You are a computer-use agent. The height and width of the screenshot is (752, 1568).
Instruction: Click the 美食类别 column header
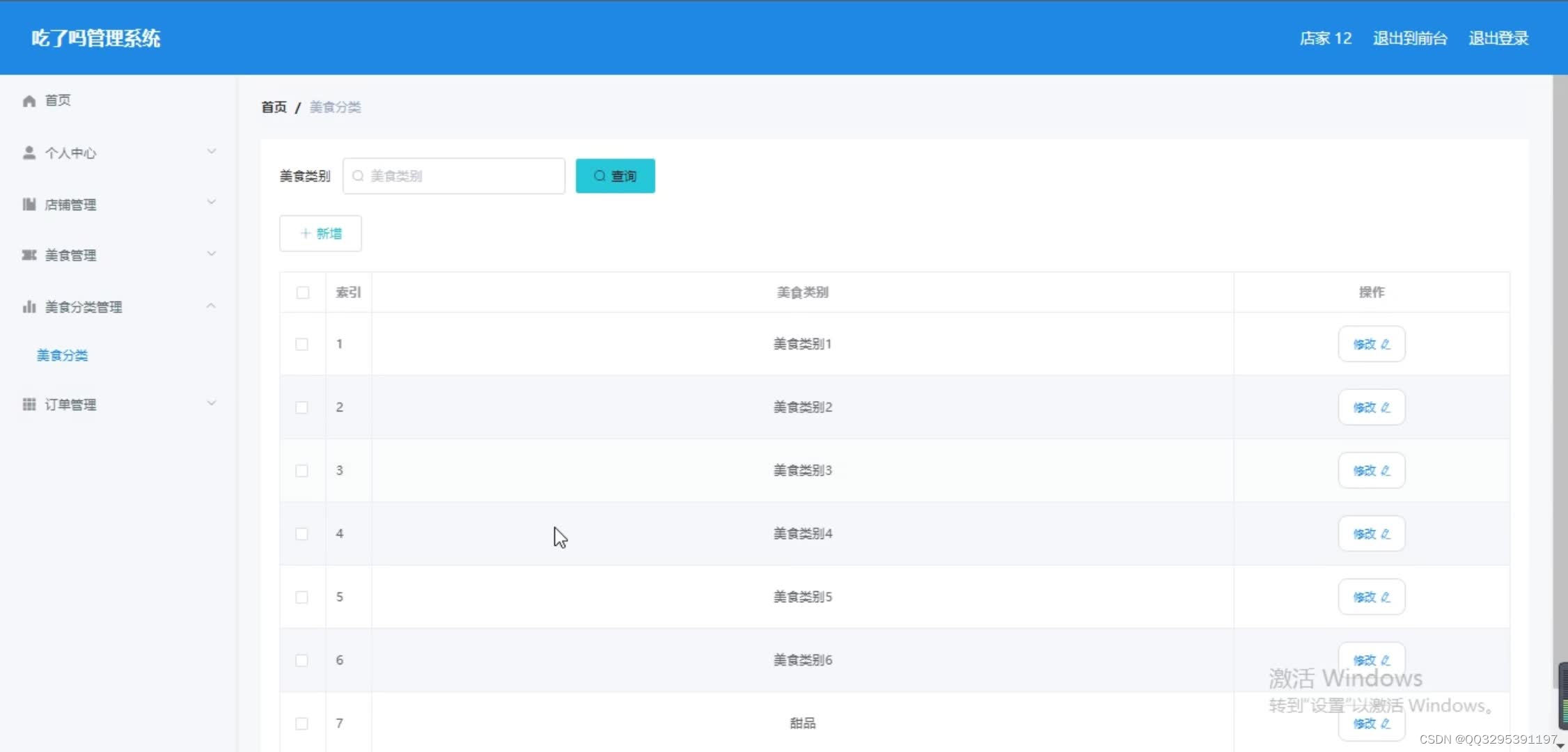point(803,292)
